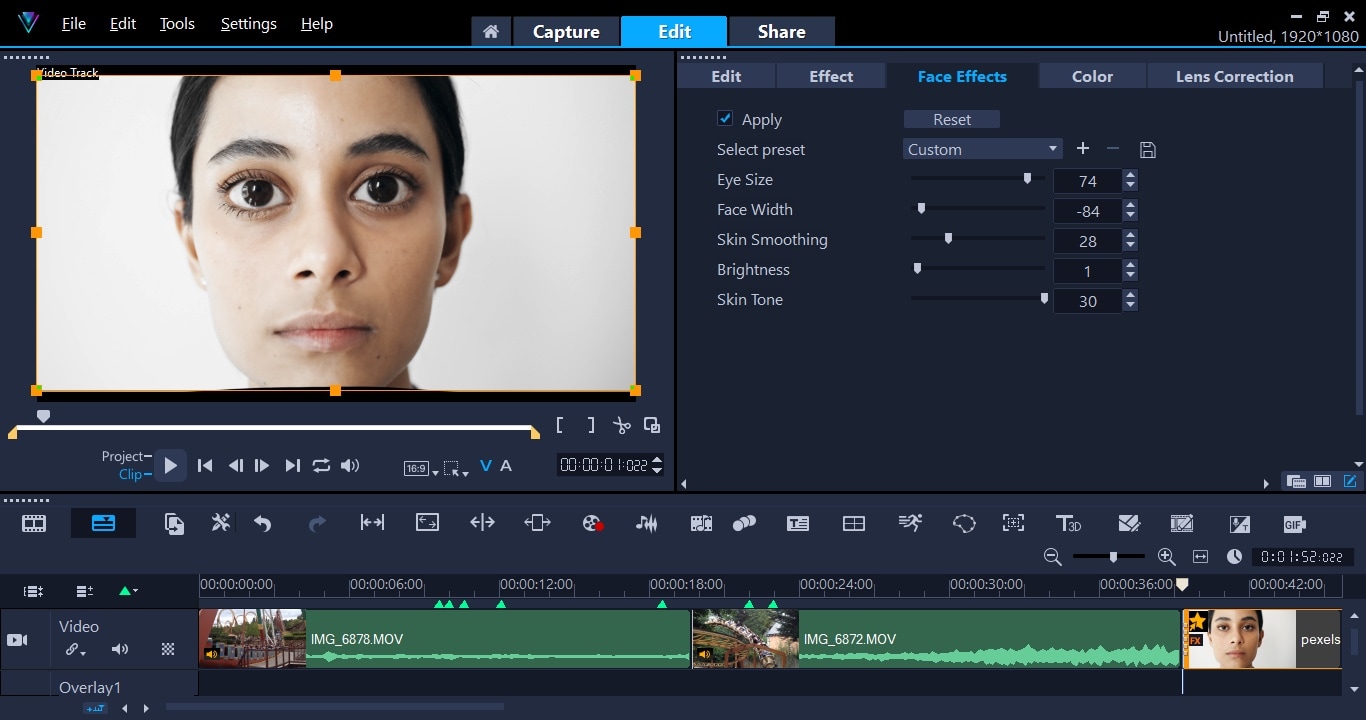Open the GIF Creator tool
This screenshot has width=1366, height=720.
pos(1294,523)
